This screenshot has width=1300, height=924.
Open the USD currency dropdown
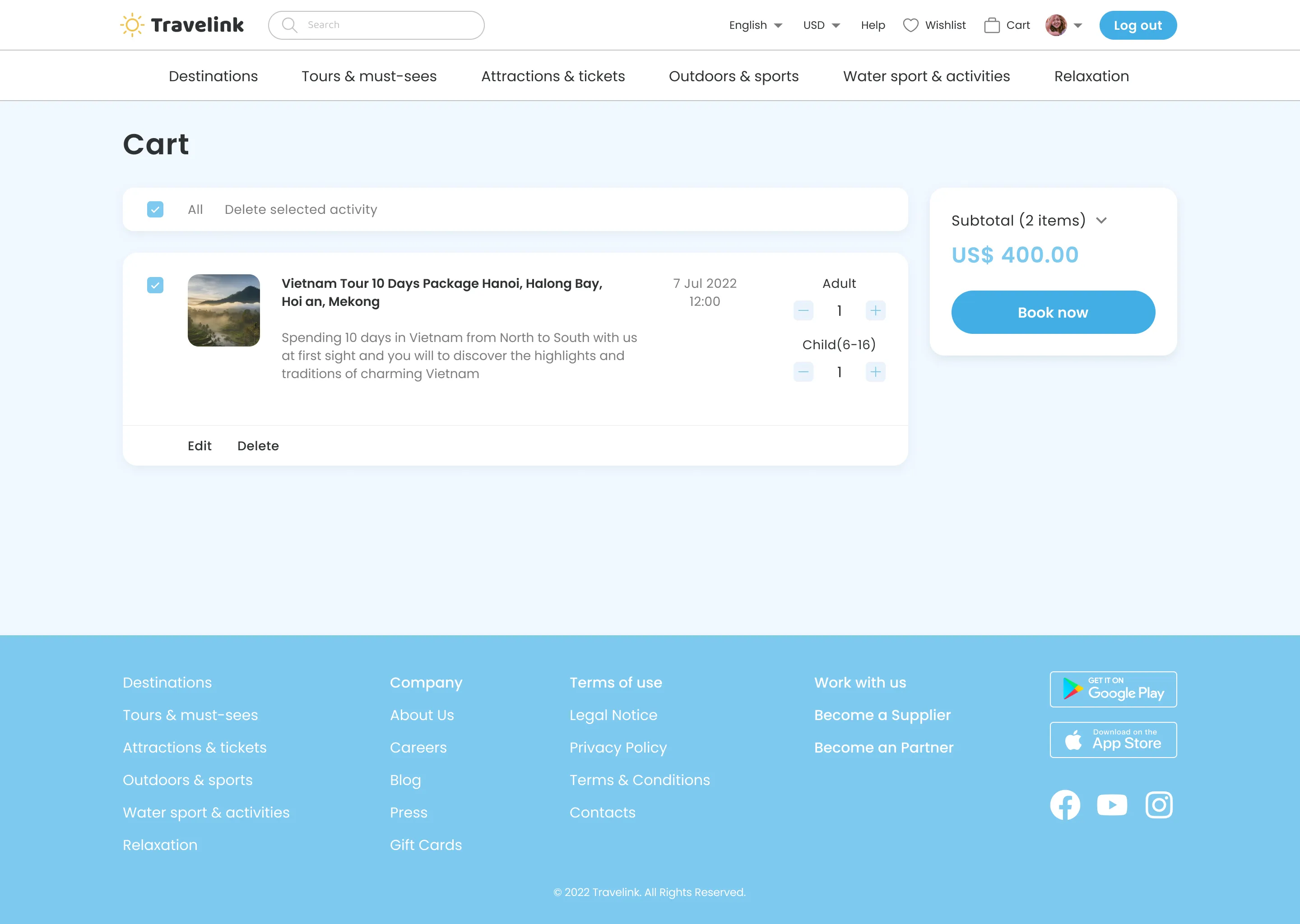(x=821, y=25)
